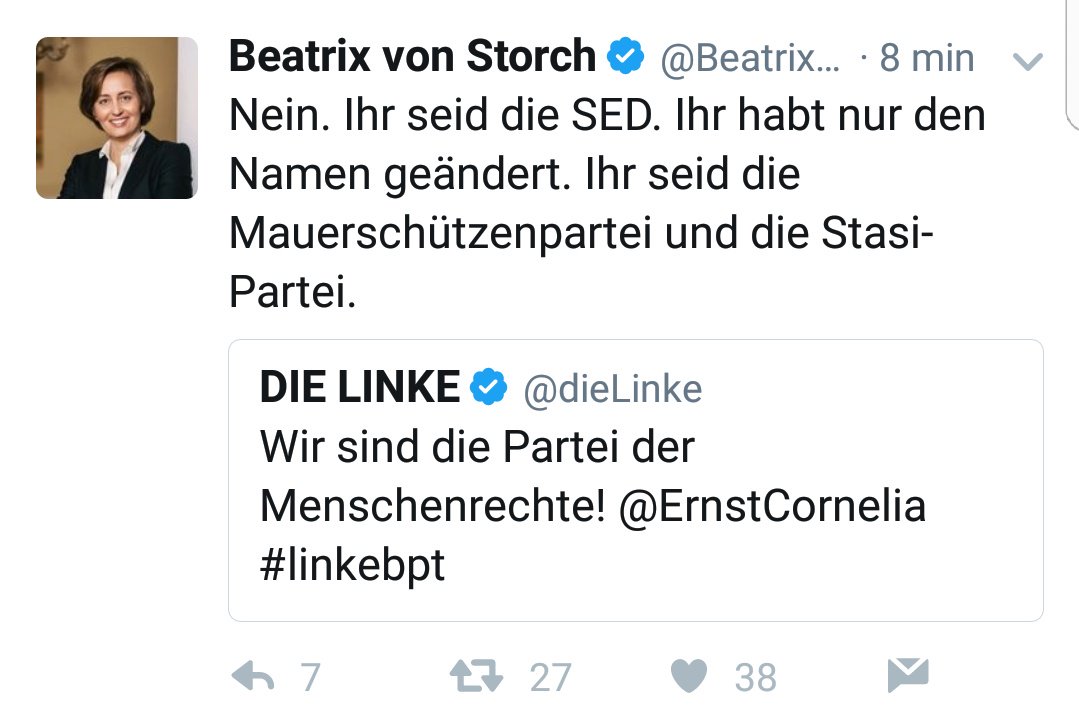This screenshot has width=1079, height=712.
Task: Send tweet via direct message envelope icon
Action: click(908, 676)
